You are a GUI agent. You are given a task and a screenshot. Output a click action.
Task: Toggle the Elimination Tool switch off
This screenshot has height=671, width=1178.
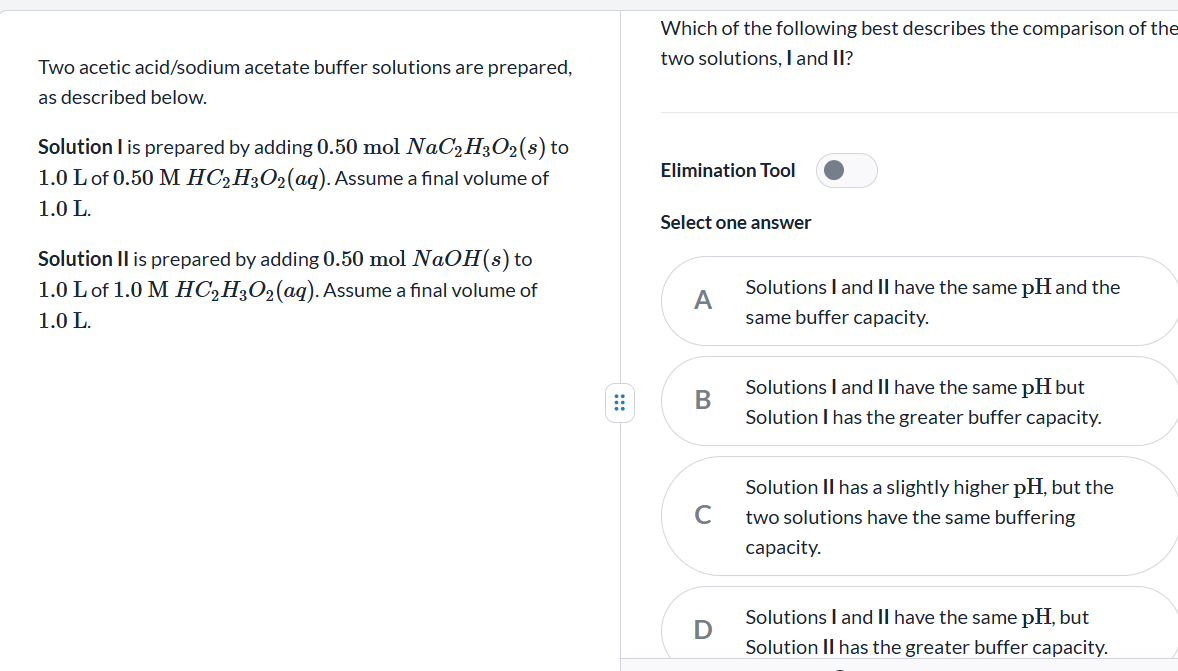pos(846,170)
